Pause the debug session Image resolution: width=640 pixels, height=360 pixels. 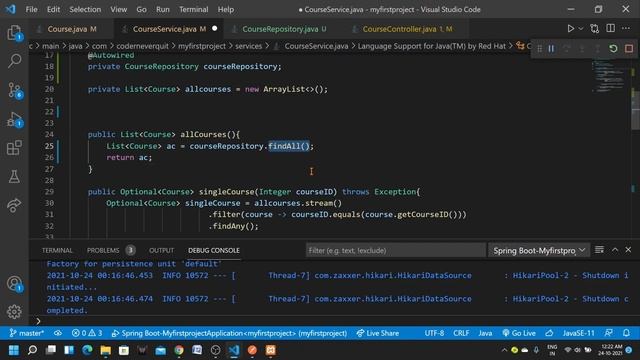pos(551,49)
